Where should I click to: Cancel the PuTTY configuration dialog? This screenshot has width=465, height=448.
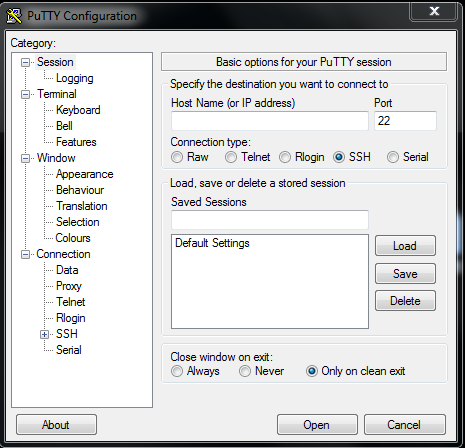pyautogui.click(x=405, y=425)
